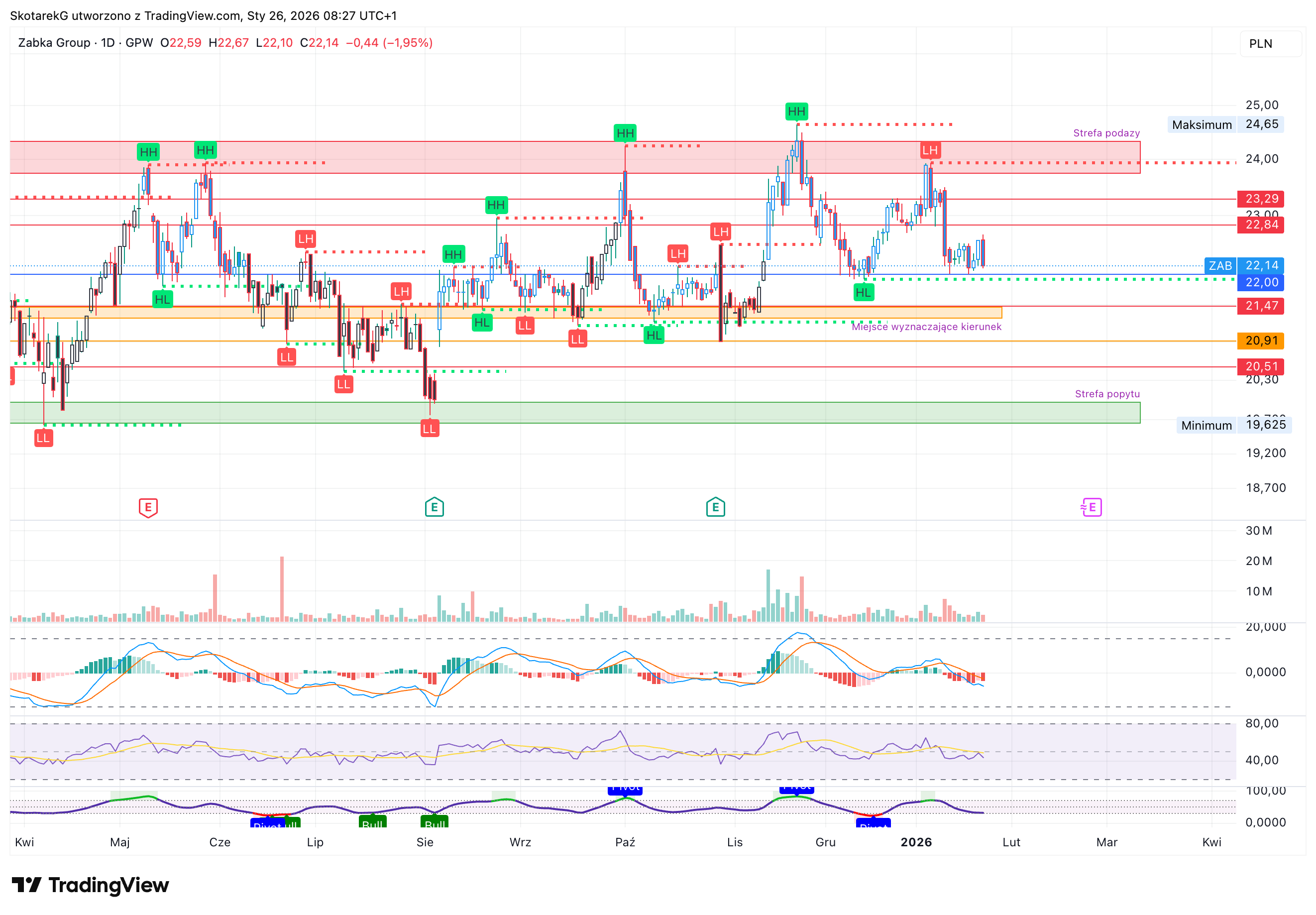Image resolution: width=1316 pixels, height=915 pixels.
Task: Click the Minimum 19,625 price label
Action: coord(1234,425)
